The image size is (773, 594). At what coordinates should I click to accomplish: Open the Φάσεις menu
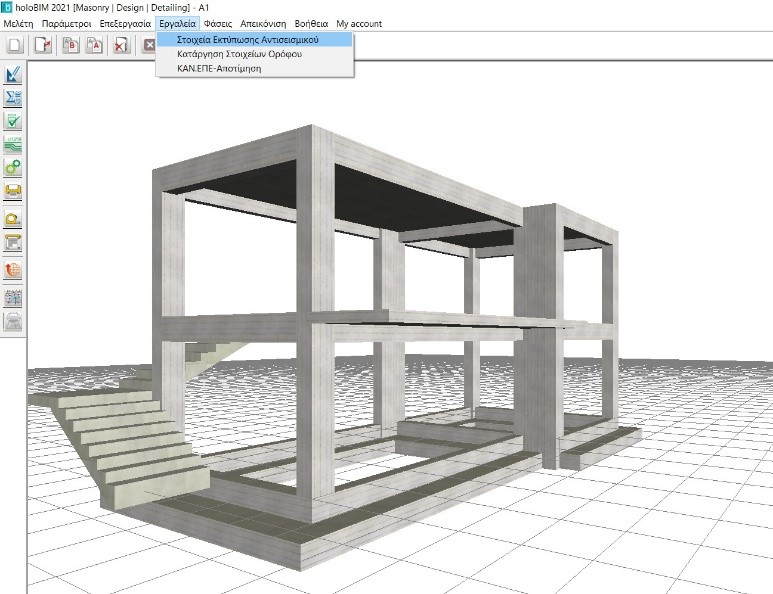tap(218, 24)
